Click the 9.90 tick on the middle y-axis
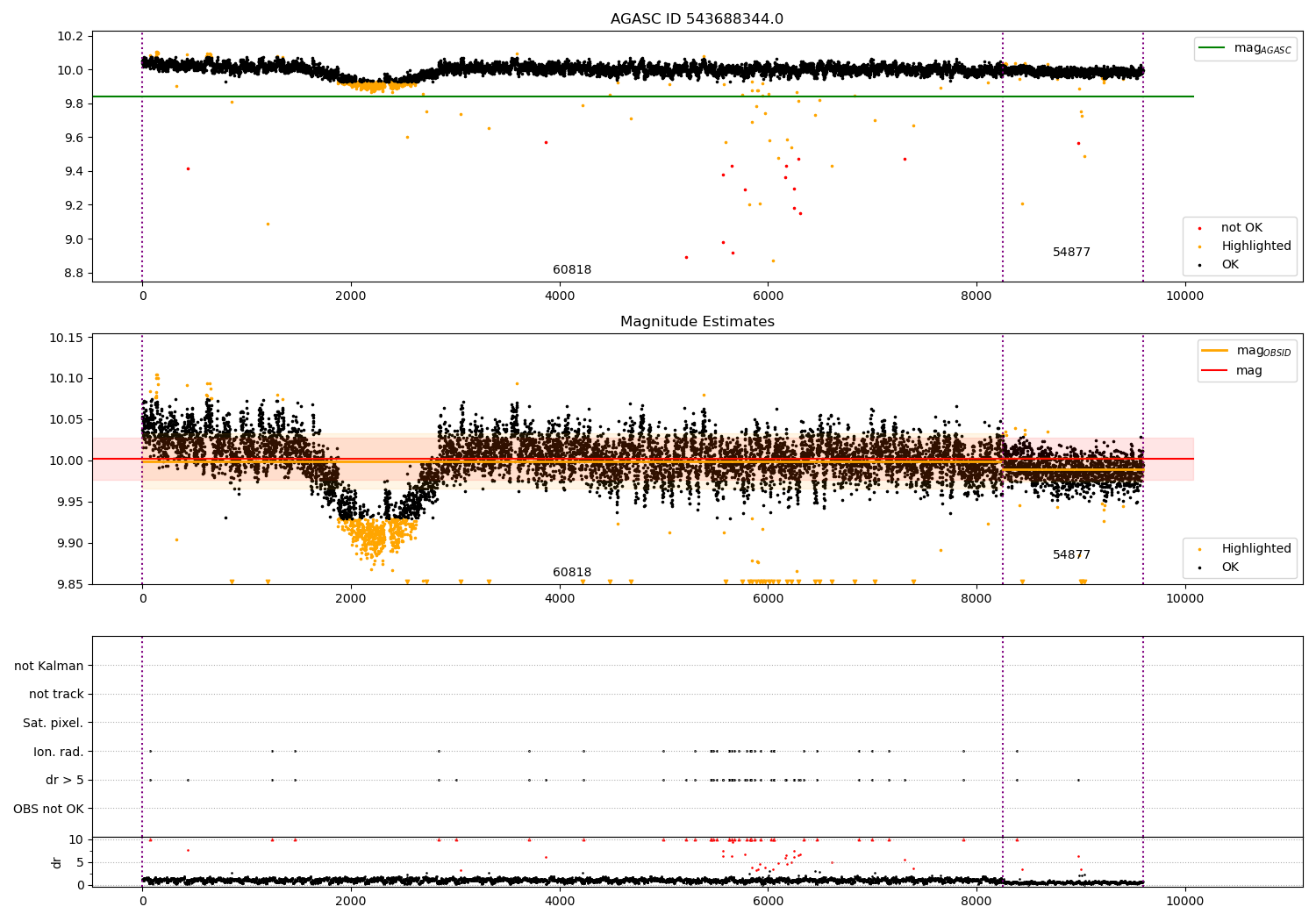Viewport: 1316px width, 921px height. 69,543
